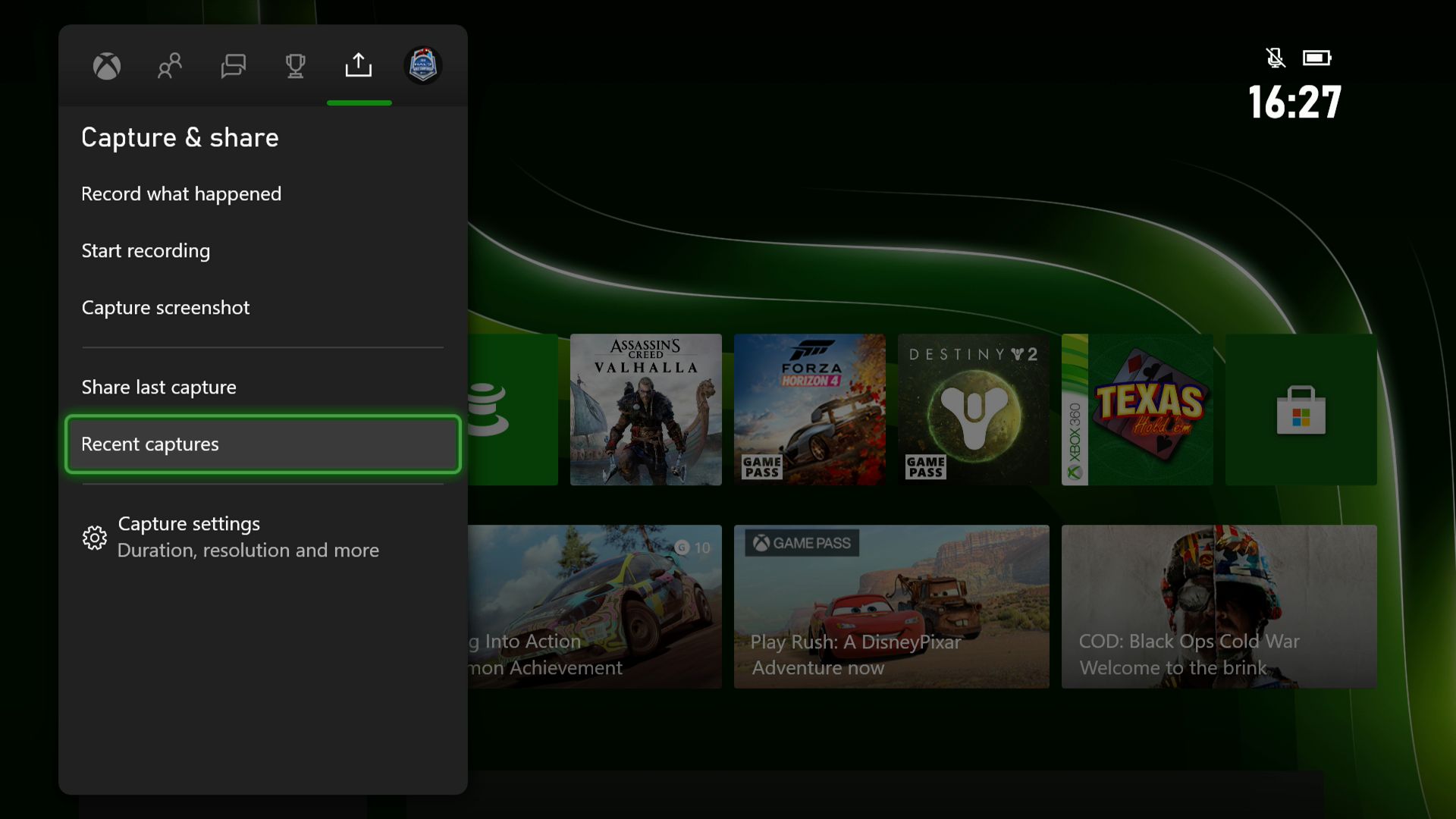This screenshot has width=1456, height=819.
Task: Select the Capture & share tab icon
Action: [x=359, y=66]
